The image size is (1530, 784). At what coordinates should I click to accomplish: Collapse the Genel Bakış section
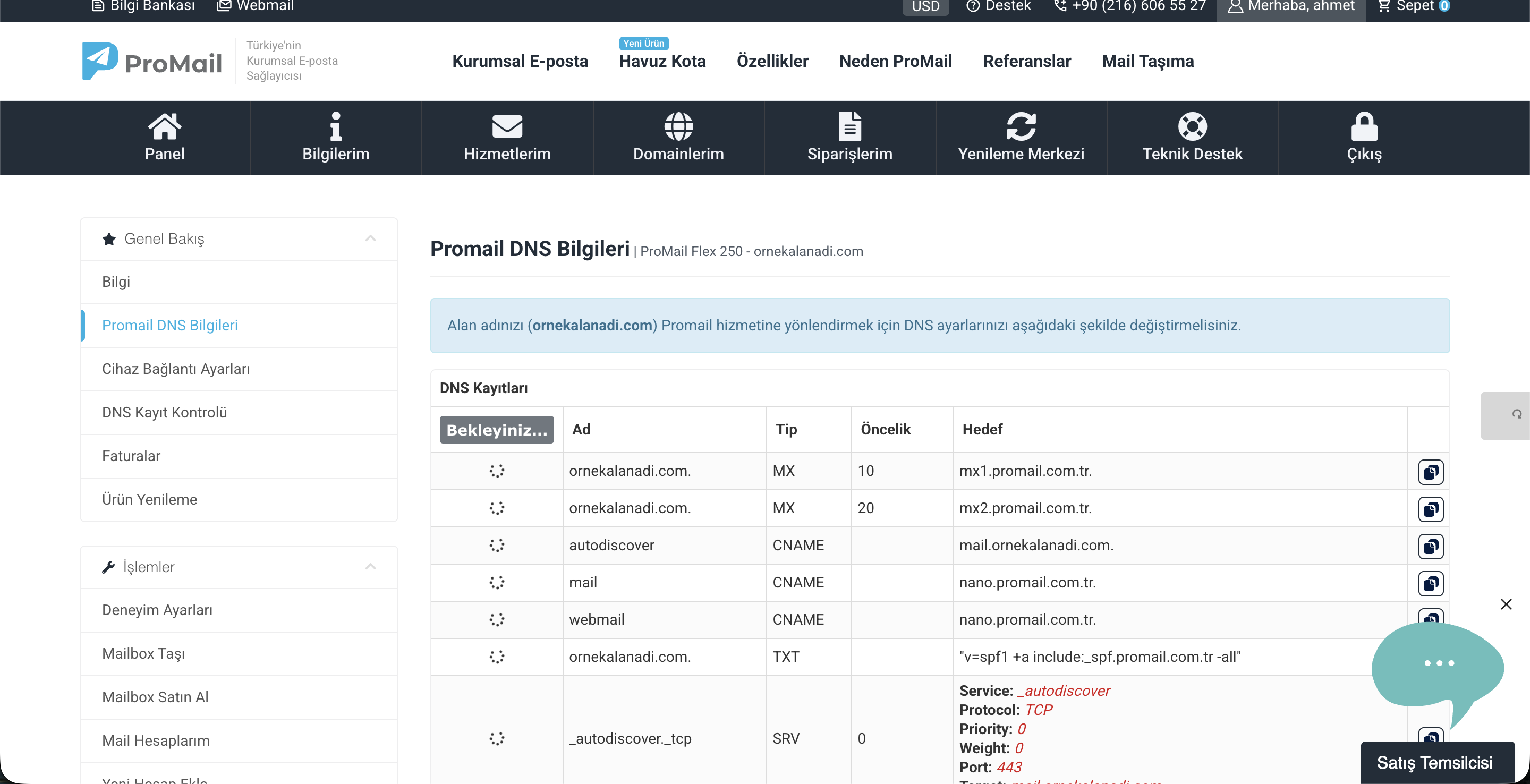pos(370,239)
